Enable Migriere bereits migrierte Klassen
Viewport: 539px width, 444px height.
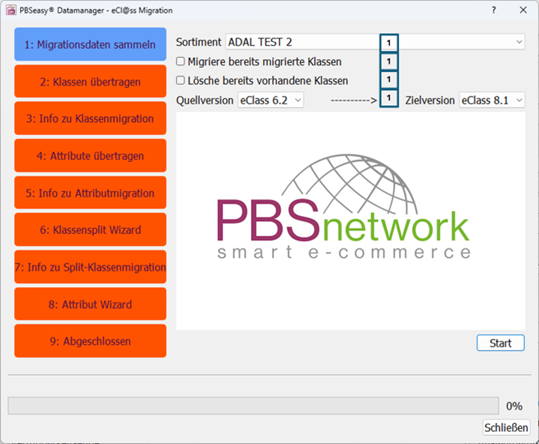(180, 62)
